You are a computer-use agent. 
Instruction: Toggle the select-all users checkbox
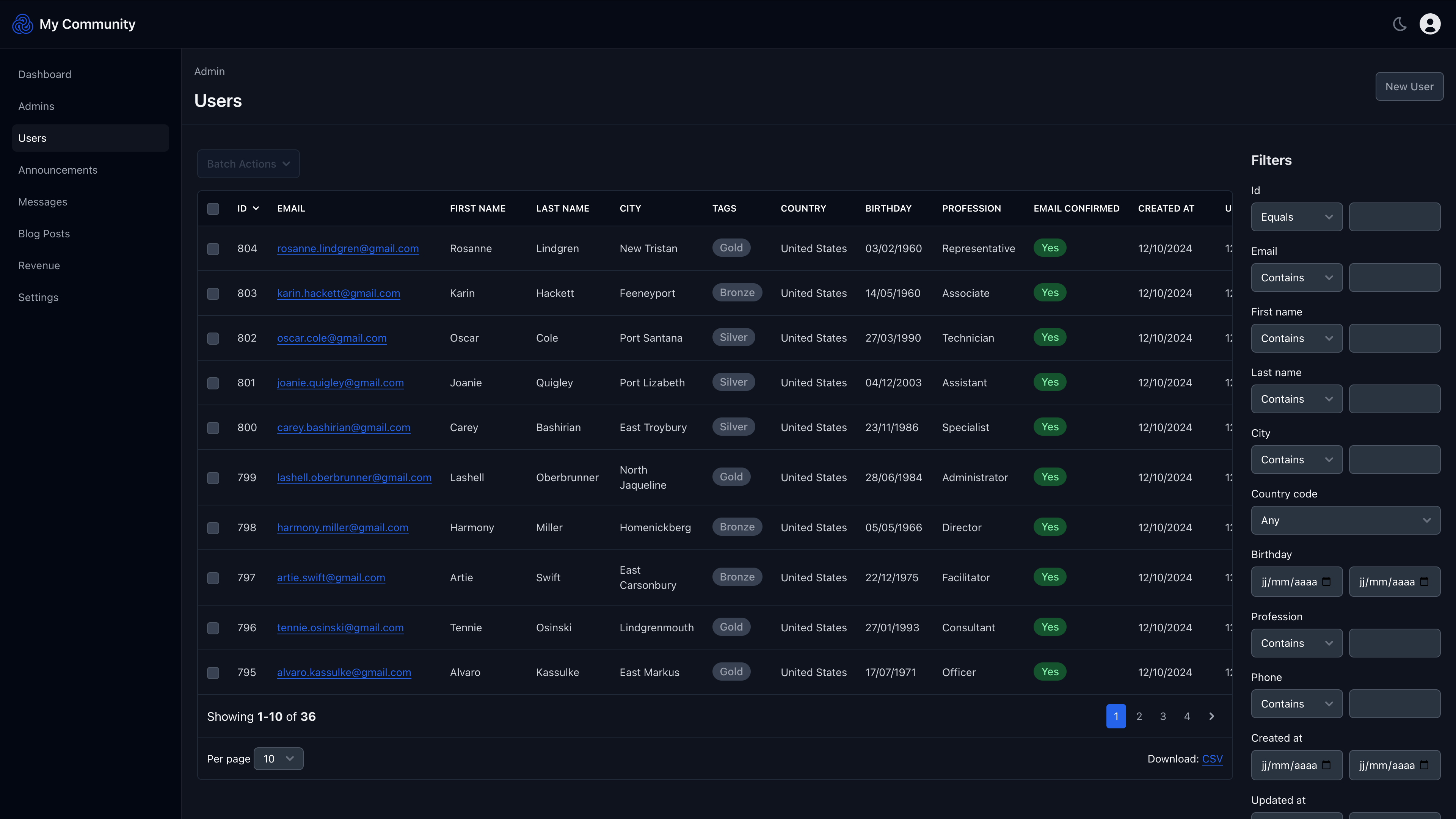tap(213, 209)
